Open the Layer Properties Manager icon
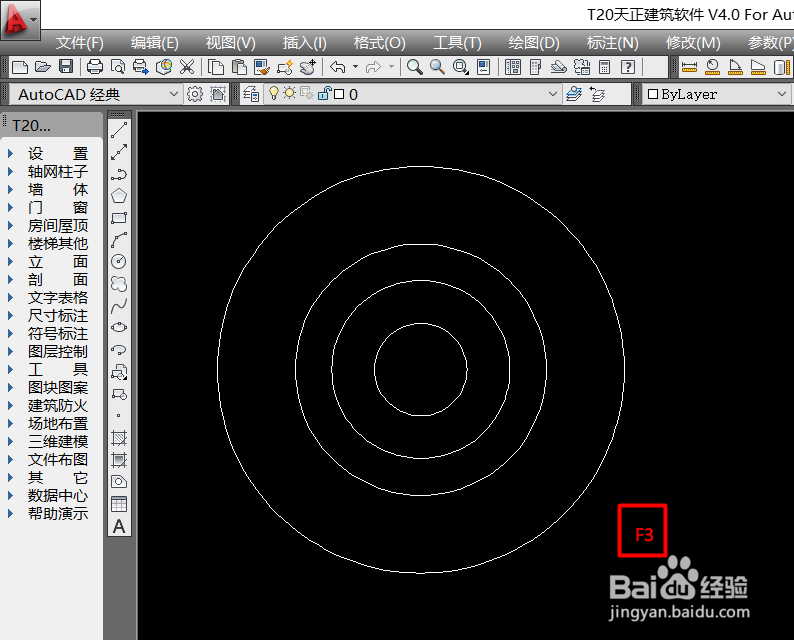Image resolution: width=794 pixels, height=640 pixels. pos(251,94)
